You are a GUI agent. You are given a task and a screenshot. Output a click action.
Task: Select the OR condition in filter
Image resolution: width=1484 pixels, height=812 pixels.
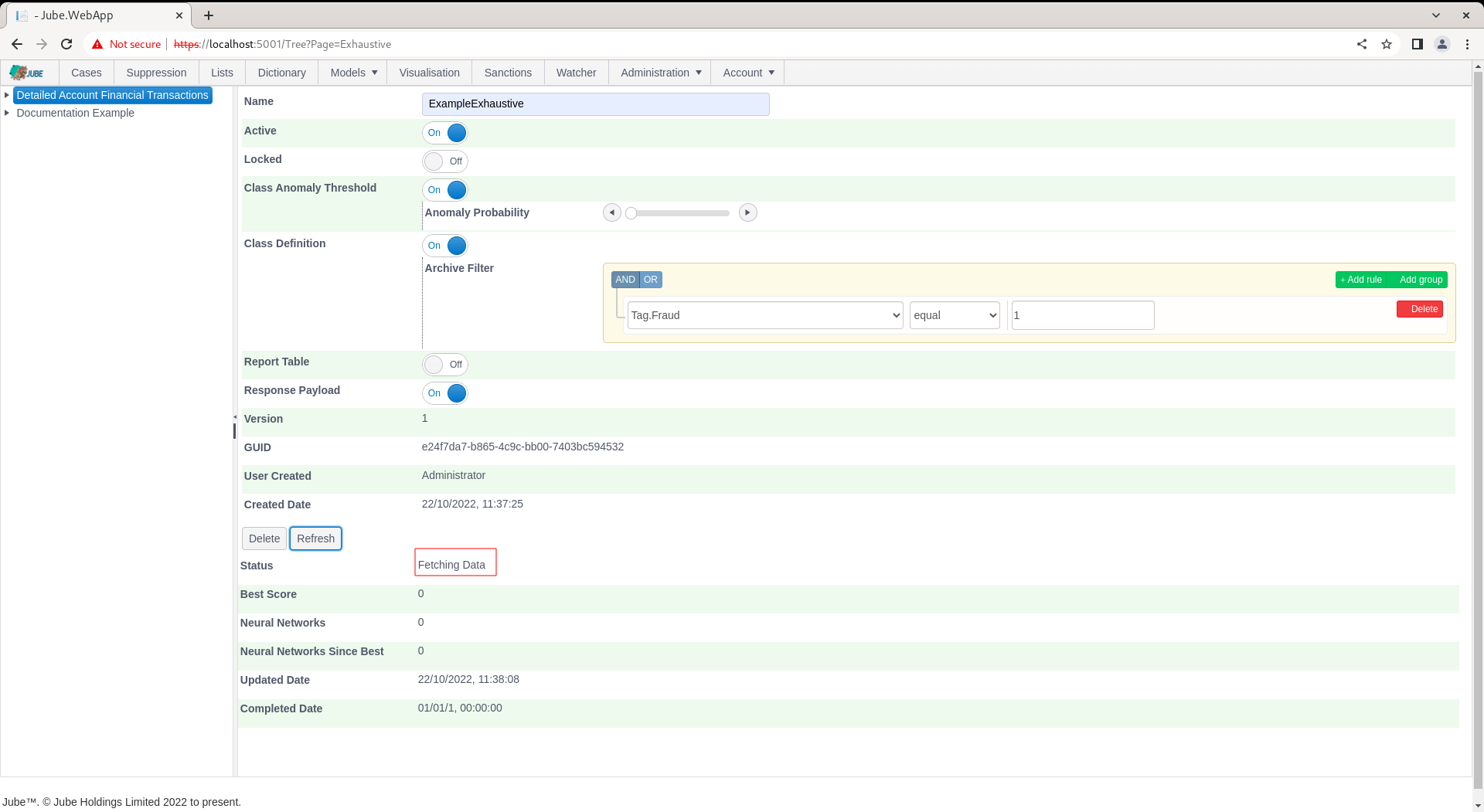[x=651, y=280]
